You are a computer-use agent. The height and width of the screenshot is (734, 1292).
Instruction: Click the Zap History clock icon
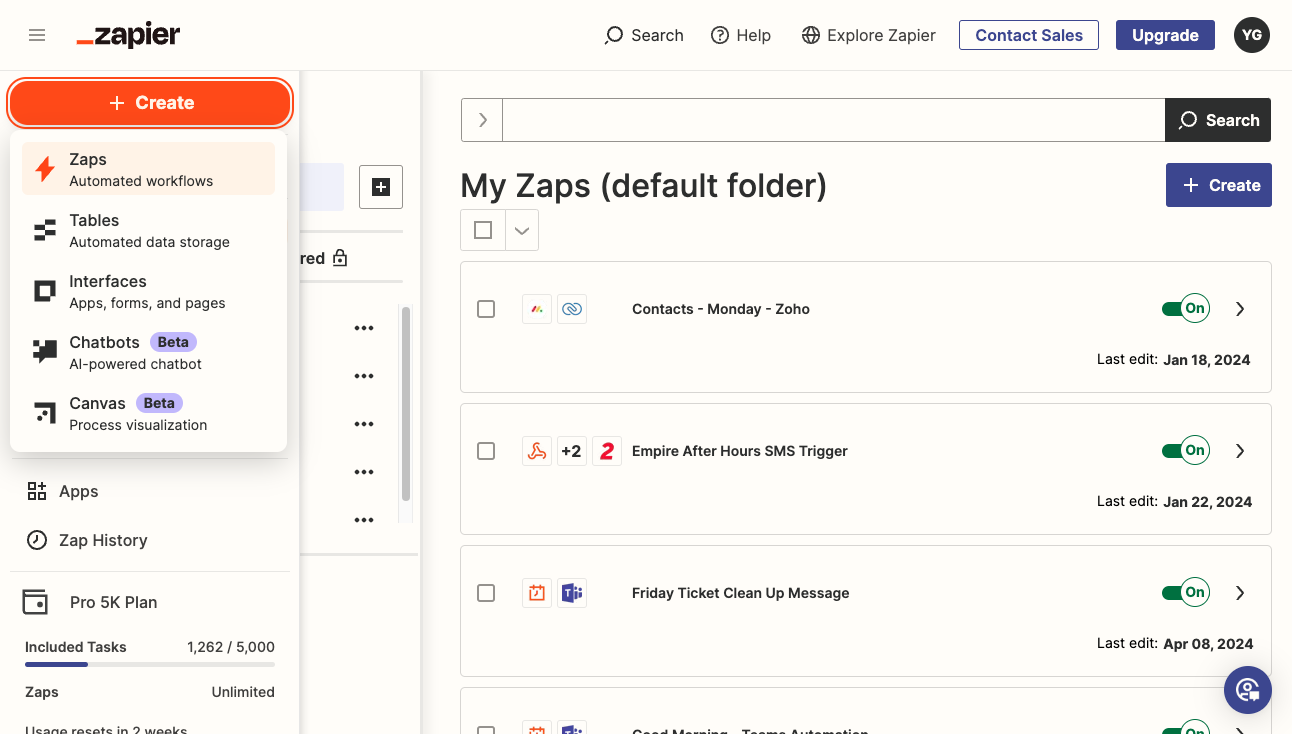coord(37,540)
